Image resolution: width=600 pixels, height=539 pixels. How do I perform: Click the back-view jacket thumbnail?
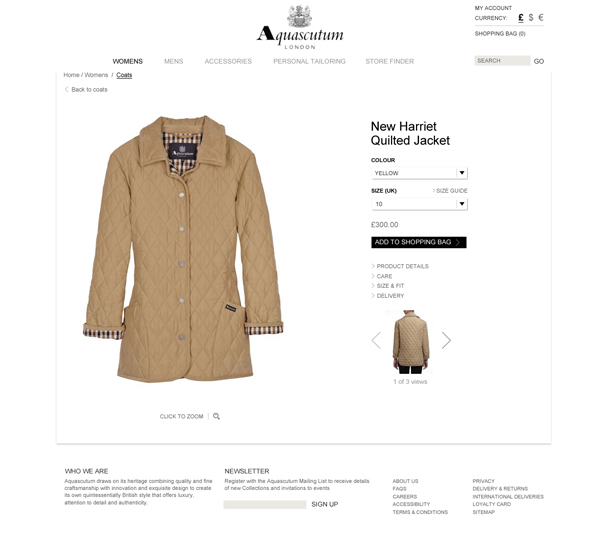coord(411,342)
